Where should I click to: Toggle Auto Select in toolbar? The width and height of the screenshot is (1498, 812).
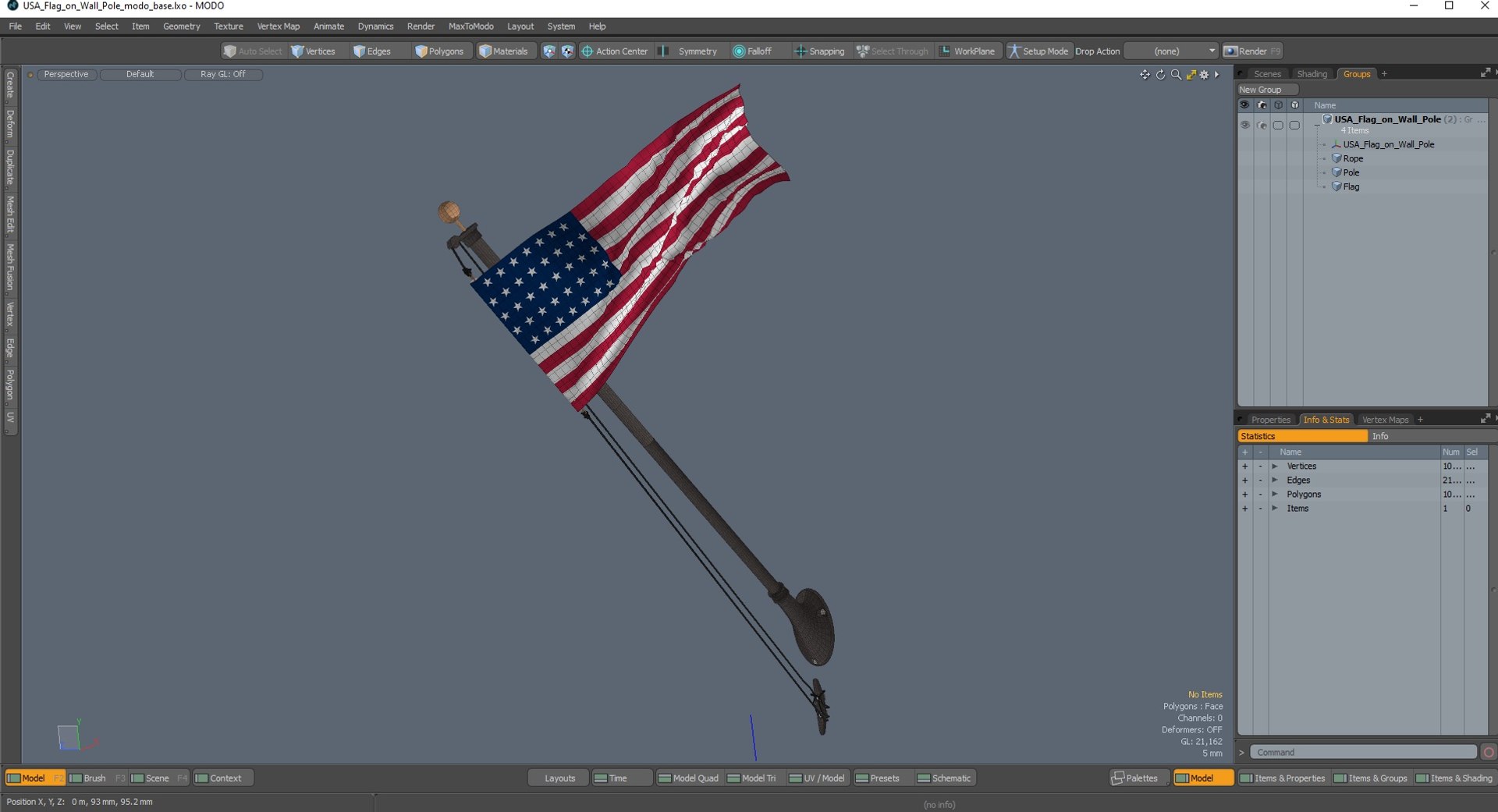(x=252, y=51)
